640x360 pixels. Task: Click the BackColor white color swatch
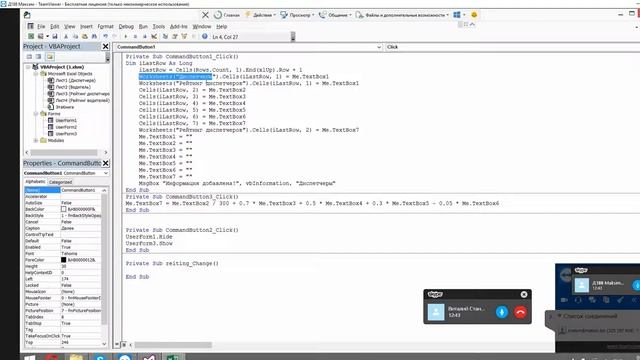pos(64,209)
